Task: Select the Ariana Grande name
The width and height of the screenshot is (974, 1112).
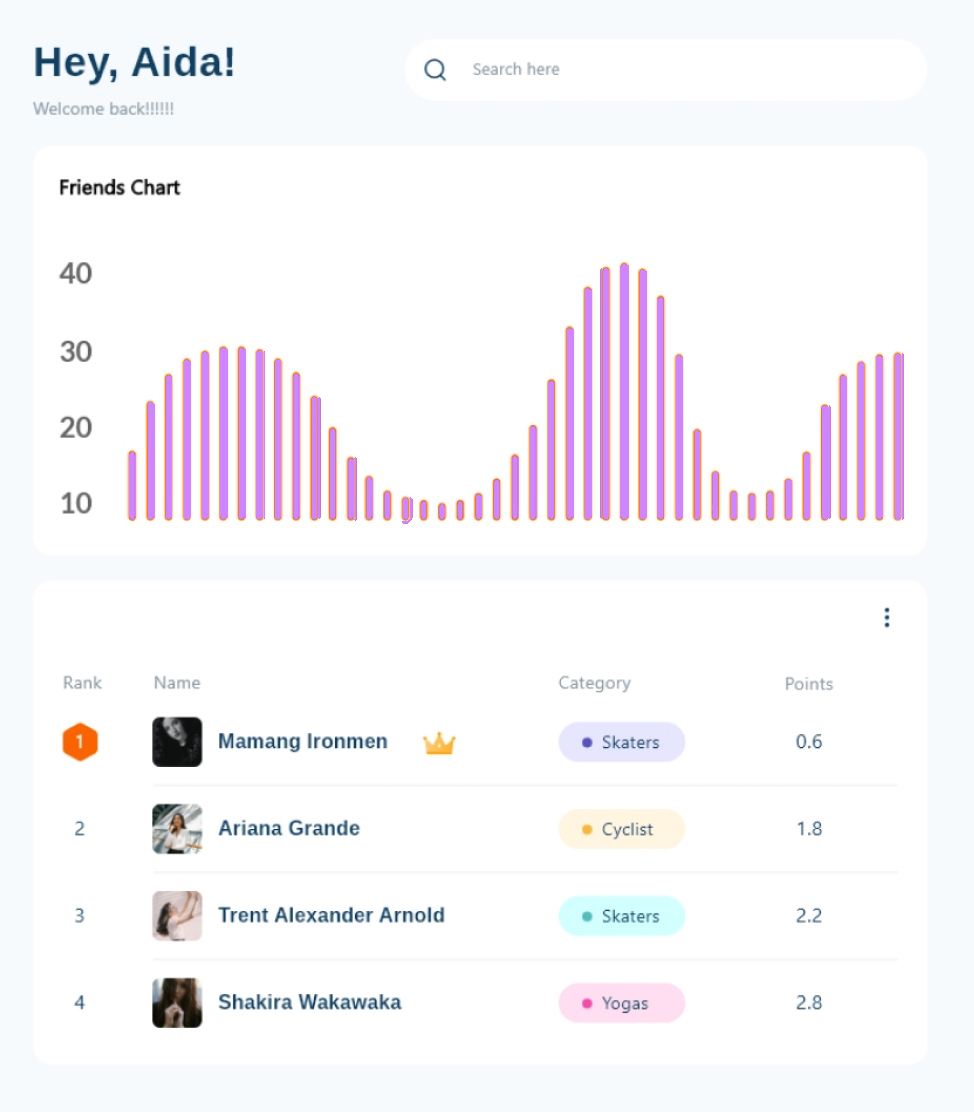Action: (x=289, y=829)
